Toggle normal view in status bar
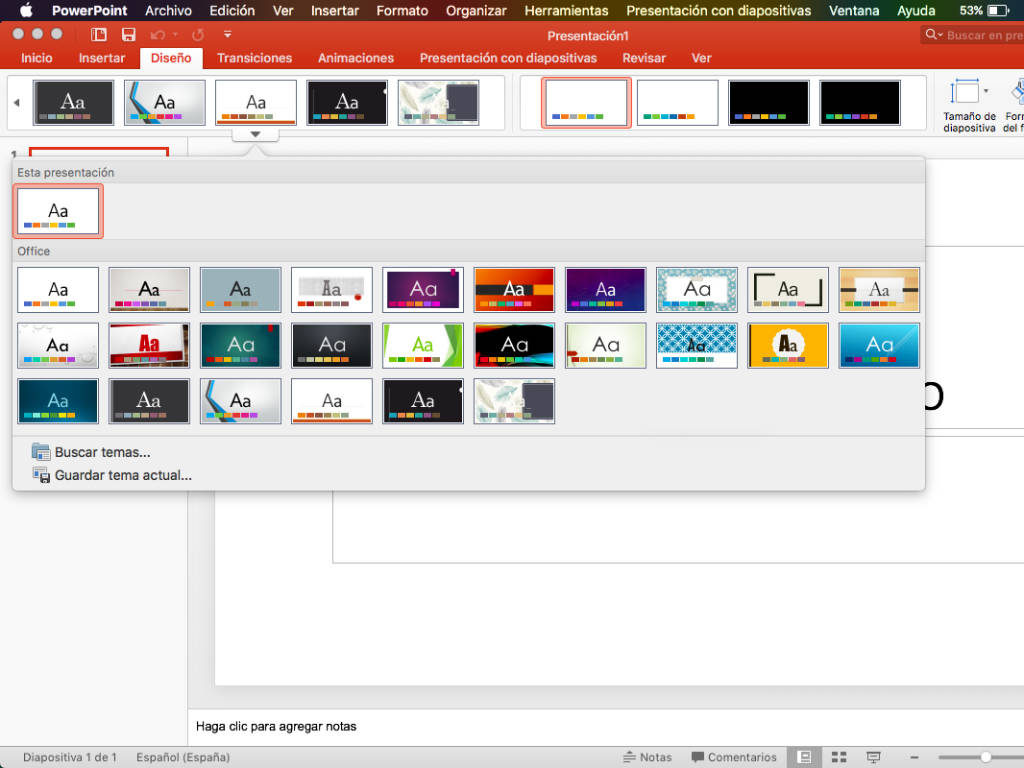The height and width of the screenshot is (768, 1024). pyautogui.click(x=803, y=757)
